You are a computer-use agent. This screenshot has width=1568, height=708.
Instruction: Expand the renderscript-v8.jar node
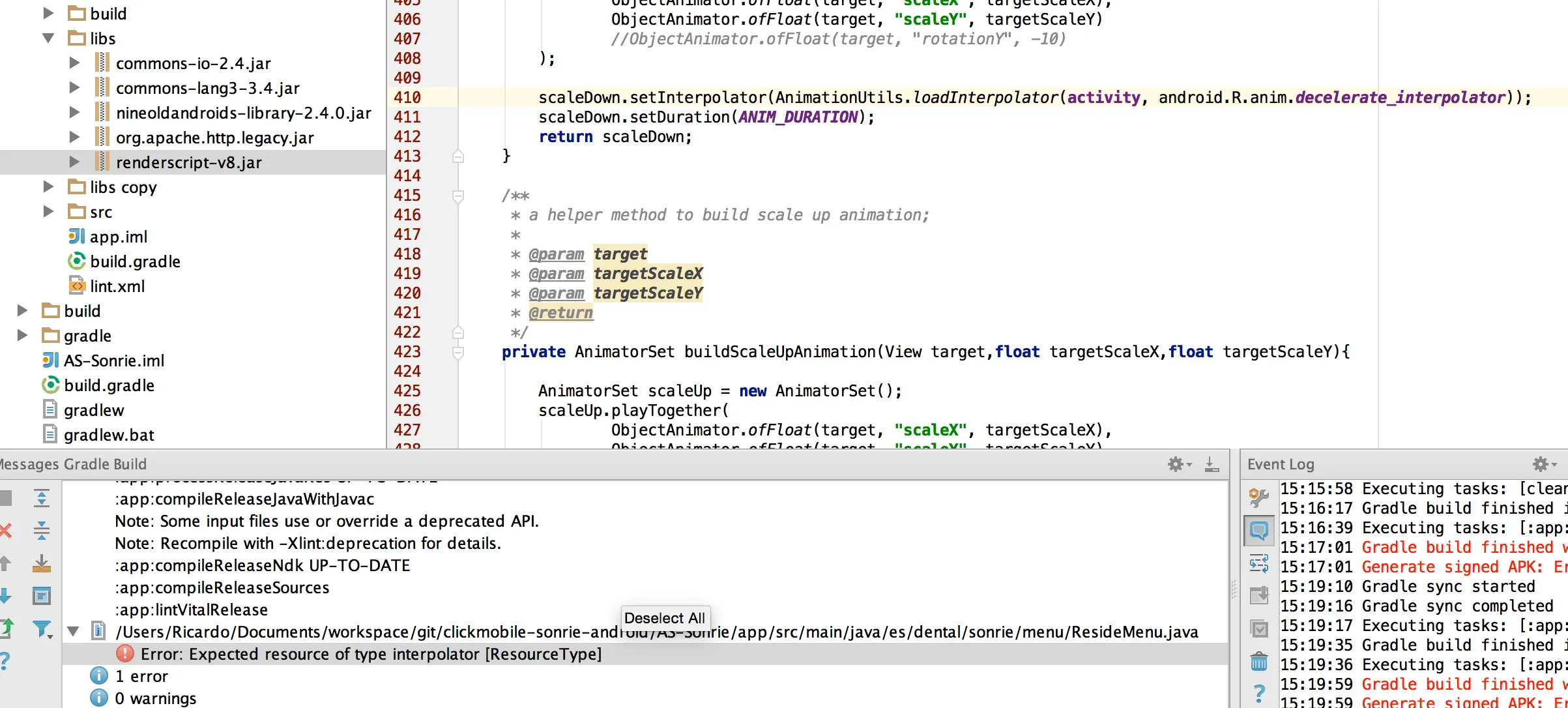point(74,162)
